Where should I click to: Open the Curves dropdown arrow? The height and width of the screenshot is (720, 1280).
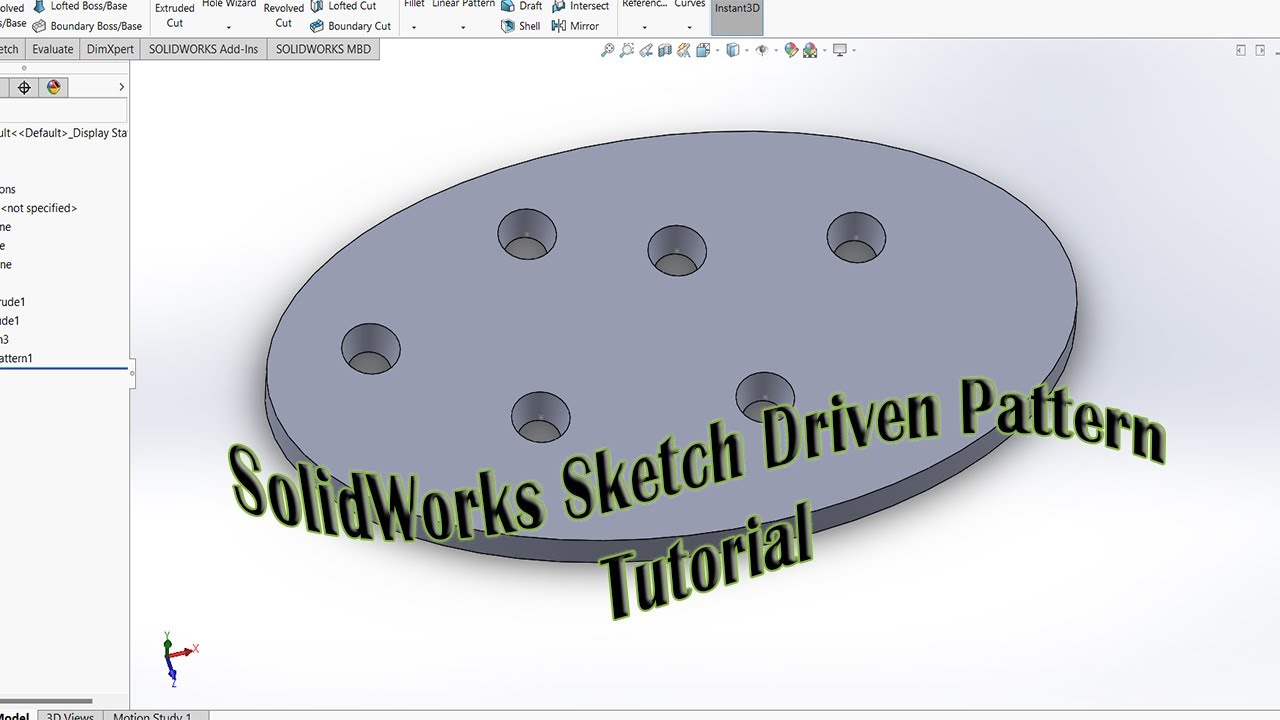pos(689,27)
